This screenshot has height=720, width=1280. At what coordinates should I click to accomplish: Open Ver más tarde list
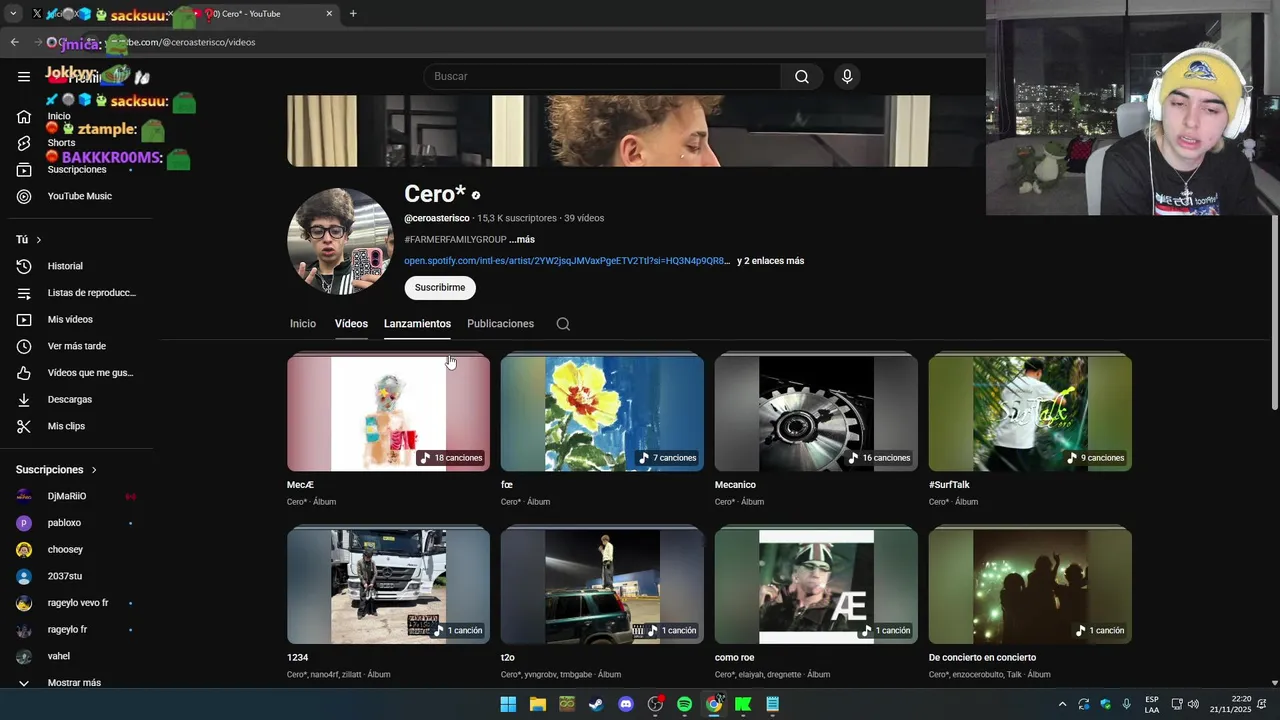coord(76,346)
